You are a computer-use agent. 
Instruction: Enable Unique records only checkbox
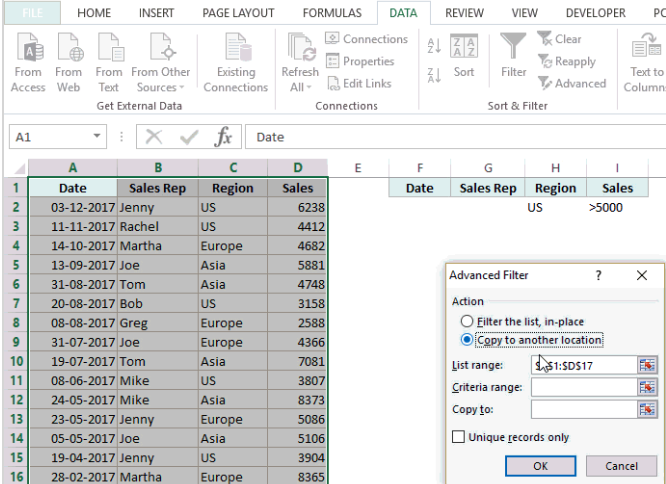point(459,437)
